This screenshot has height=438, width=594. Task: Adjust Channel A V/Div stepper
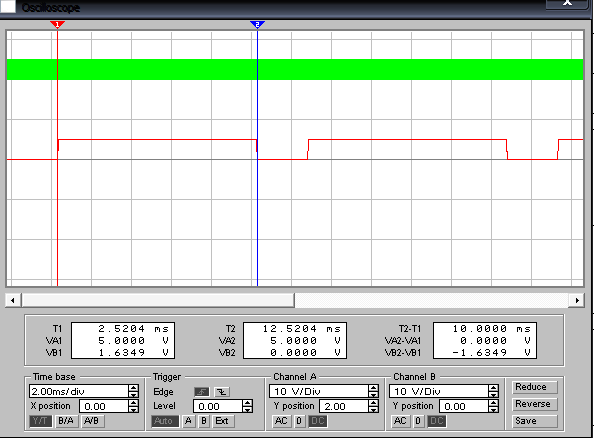[374, 391]
